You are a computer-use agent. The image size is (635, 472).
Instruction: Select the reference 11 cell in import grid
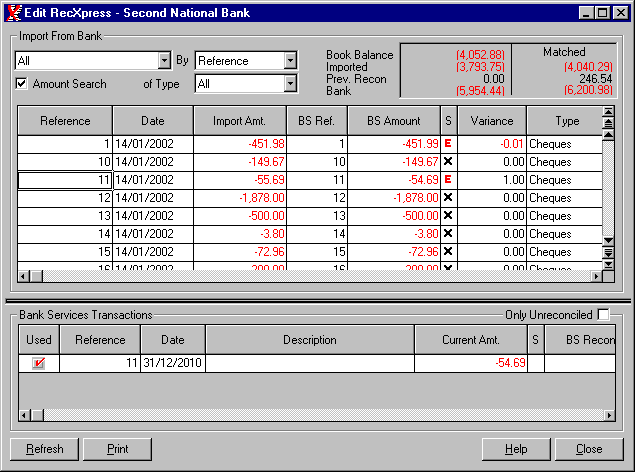[65, 180]
